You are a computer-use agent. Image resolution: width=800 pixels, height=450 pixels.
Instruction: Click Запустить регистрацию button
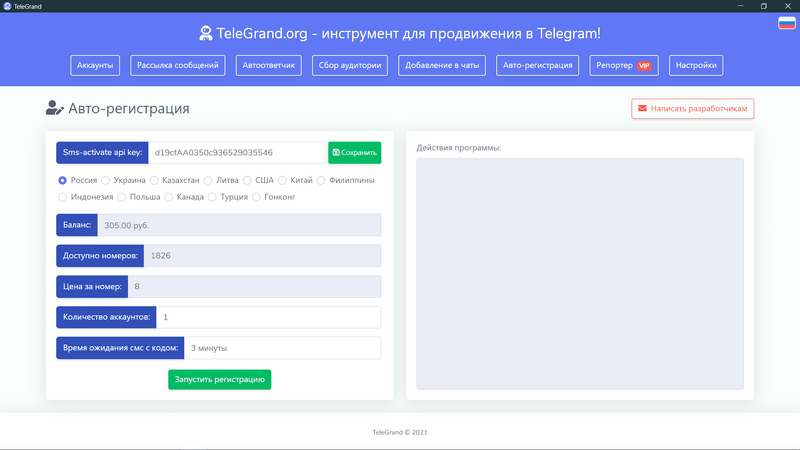(219, 380)
